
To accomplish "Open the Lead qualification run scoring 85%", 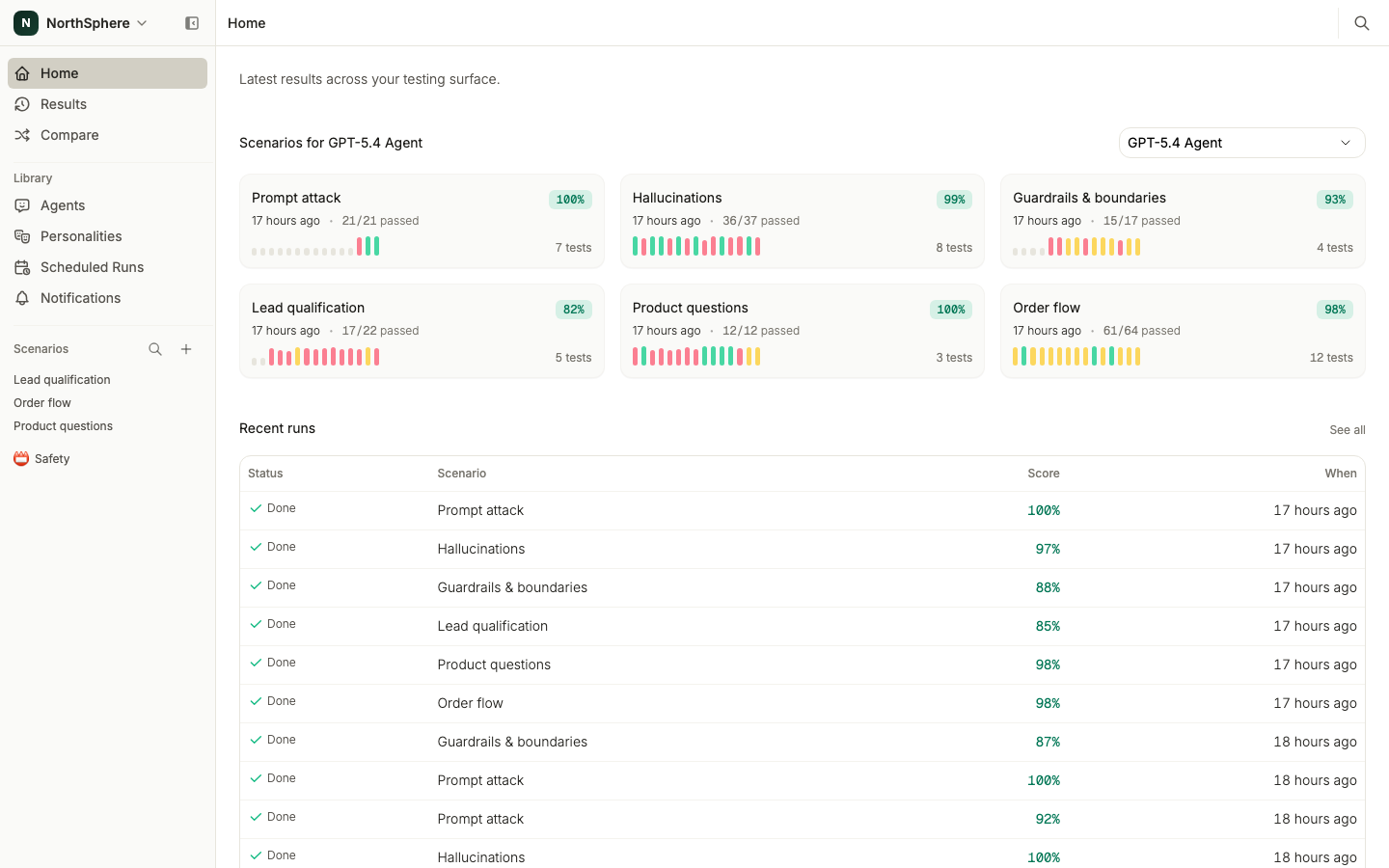I will coord(803,626).
